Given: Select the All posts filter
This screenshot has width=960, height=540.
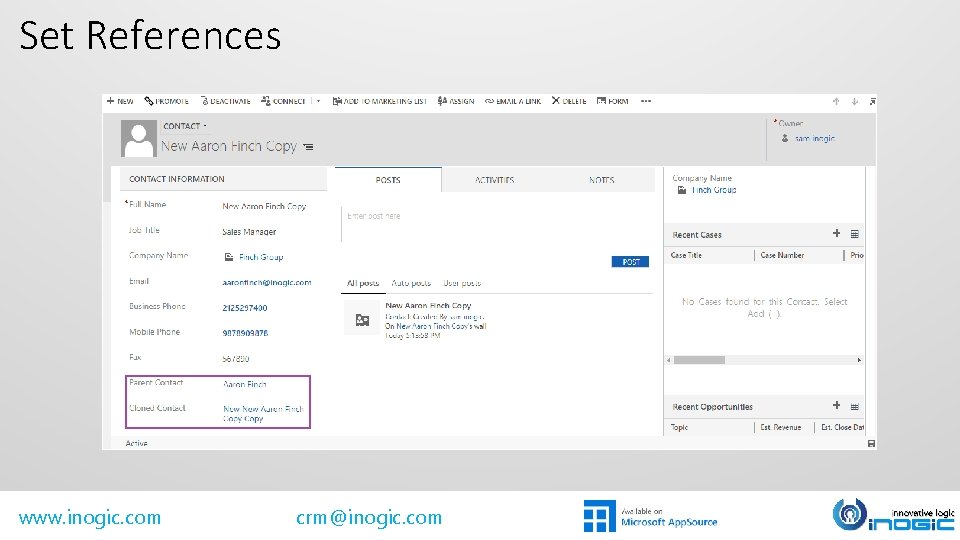Looking at the screenshot, I should point(363,283).
